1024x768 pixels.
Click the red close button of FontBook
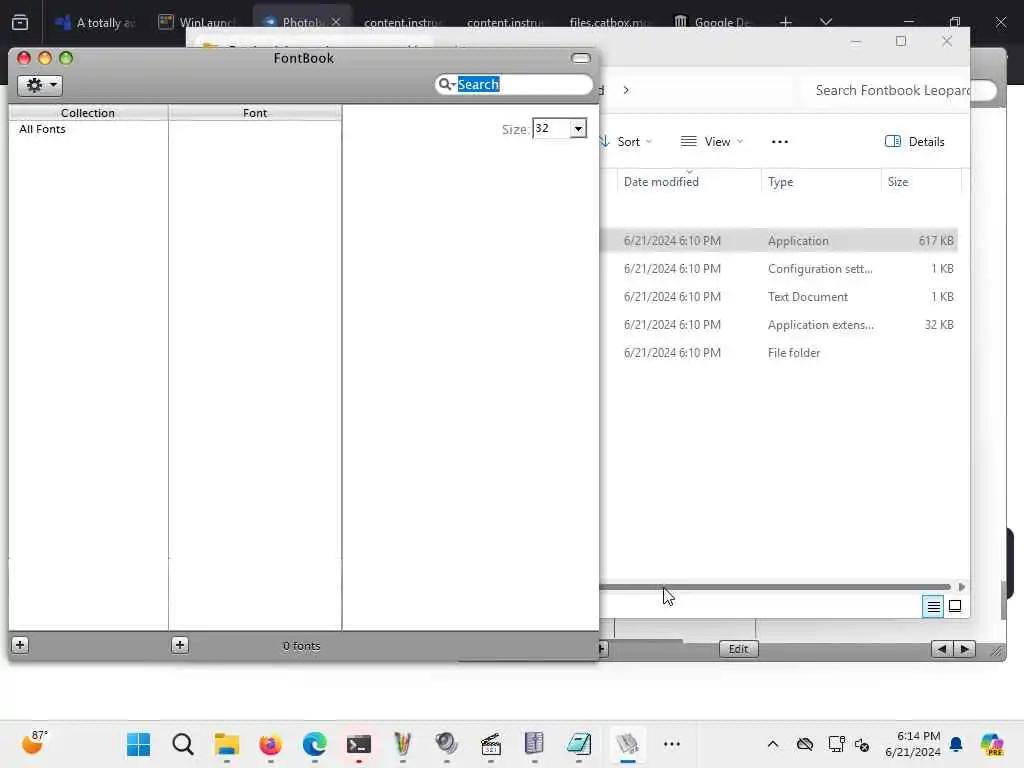tap(24, 58)
